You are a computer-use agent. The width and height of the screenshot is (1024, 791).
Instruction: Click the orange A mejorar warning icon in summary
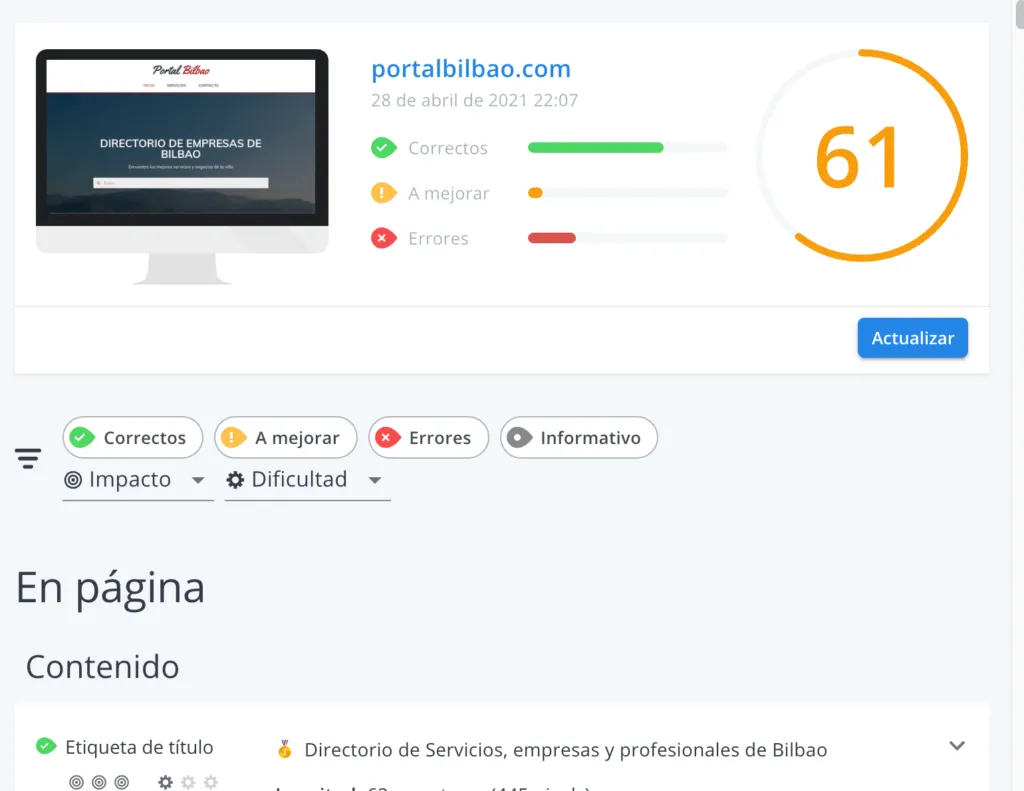coord(383,193)
